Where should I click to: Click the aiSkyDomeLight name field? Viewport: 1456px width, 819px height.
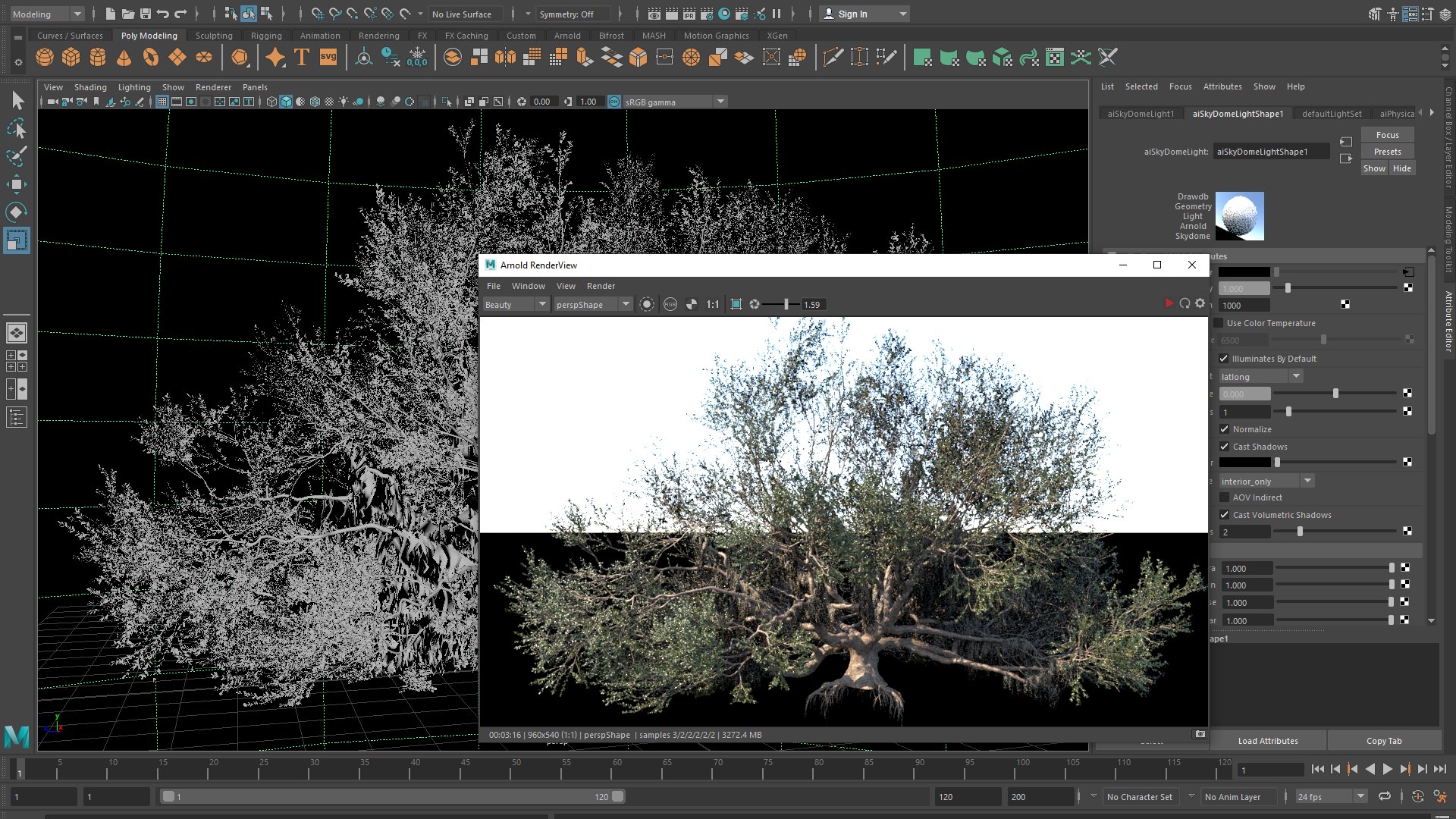pos(1271,152)
